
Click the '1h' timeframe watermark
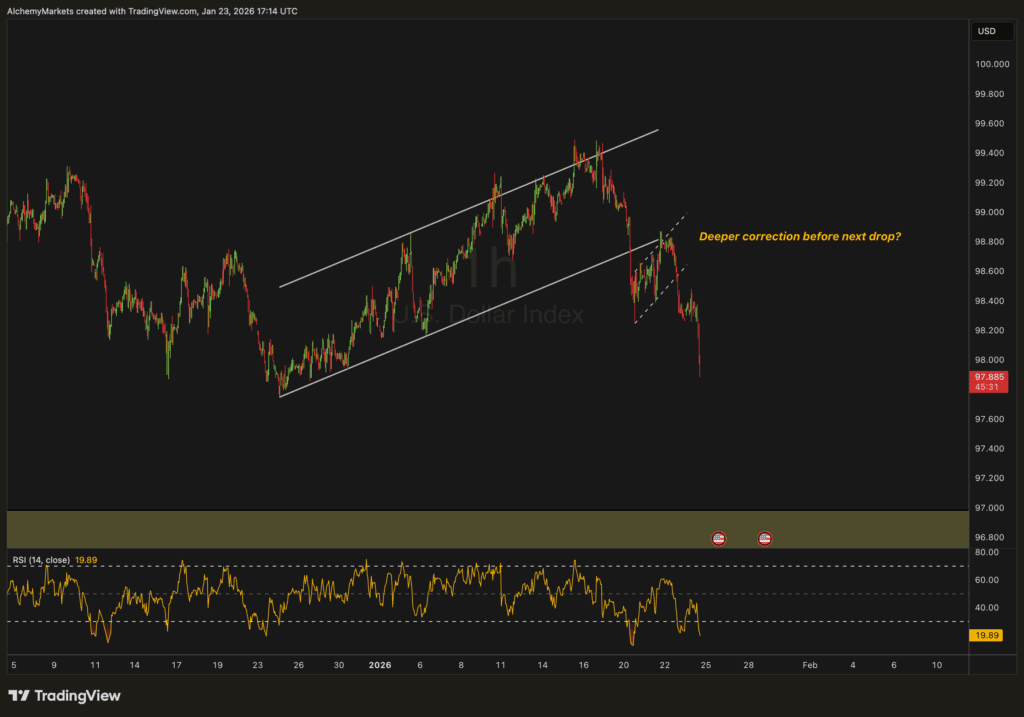click(492, 268)
